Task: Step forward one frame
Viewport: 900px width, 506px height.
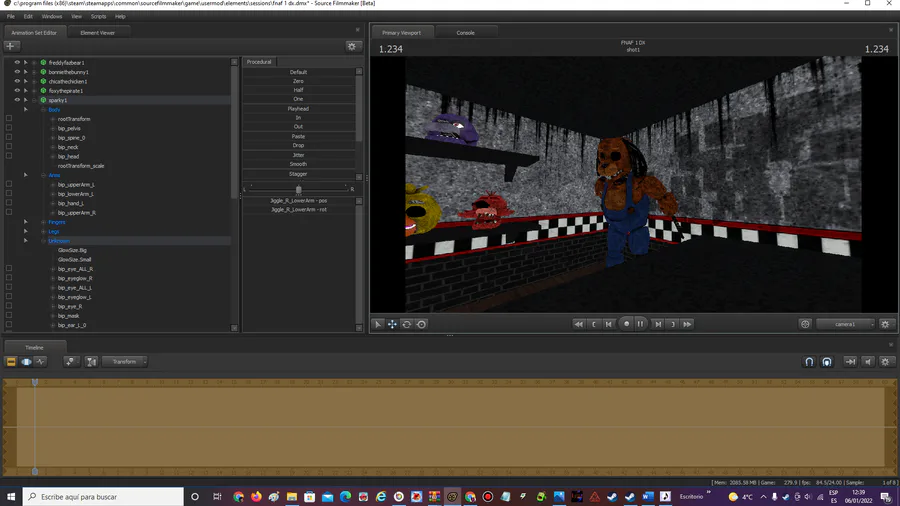Action: pyautogui.click(x=658, y=324)
